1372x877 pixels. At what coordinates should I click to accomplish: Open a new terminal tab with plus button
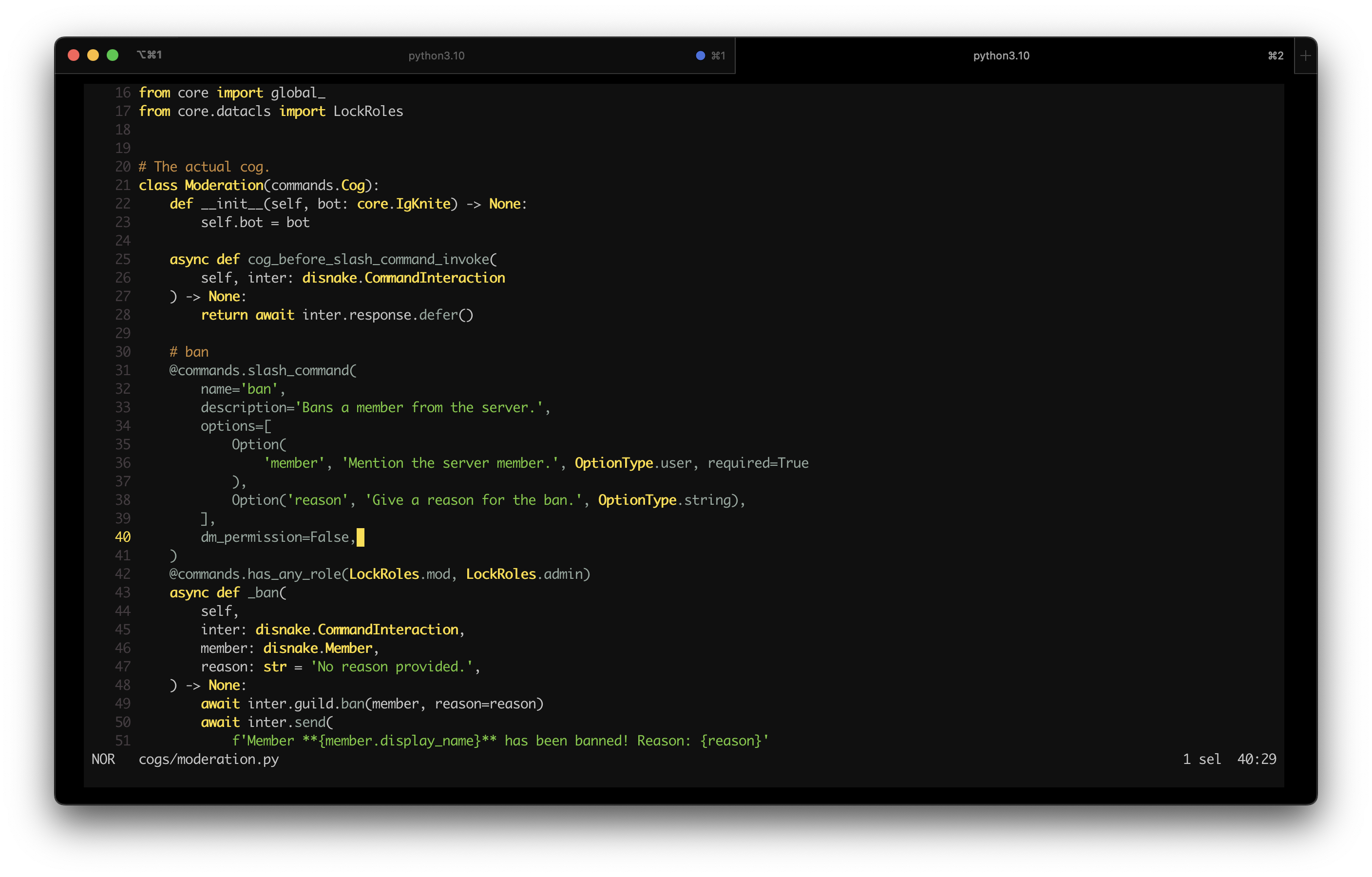(x=1305, y=55)
